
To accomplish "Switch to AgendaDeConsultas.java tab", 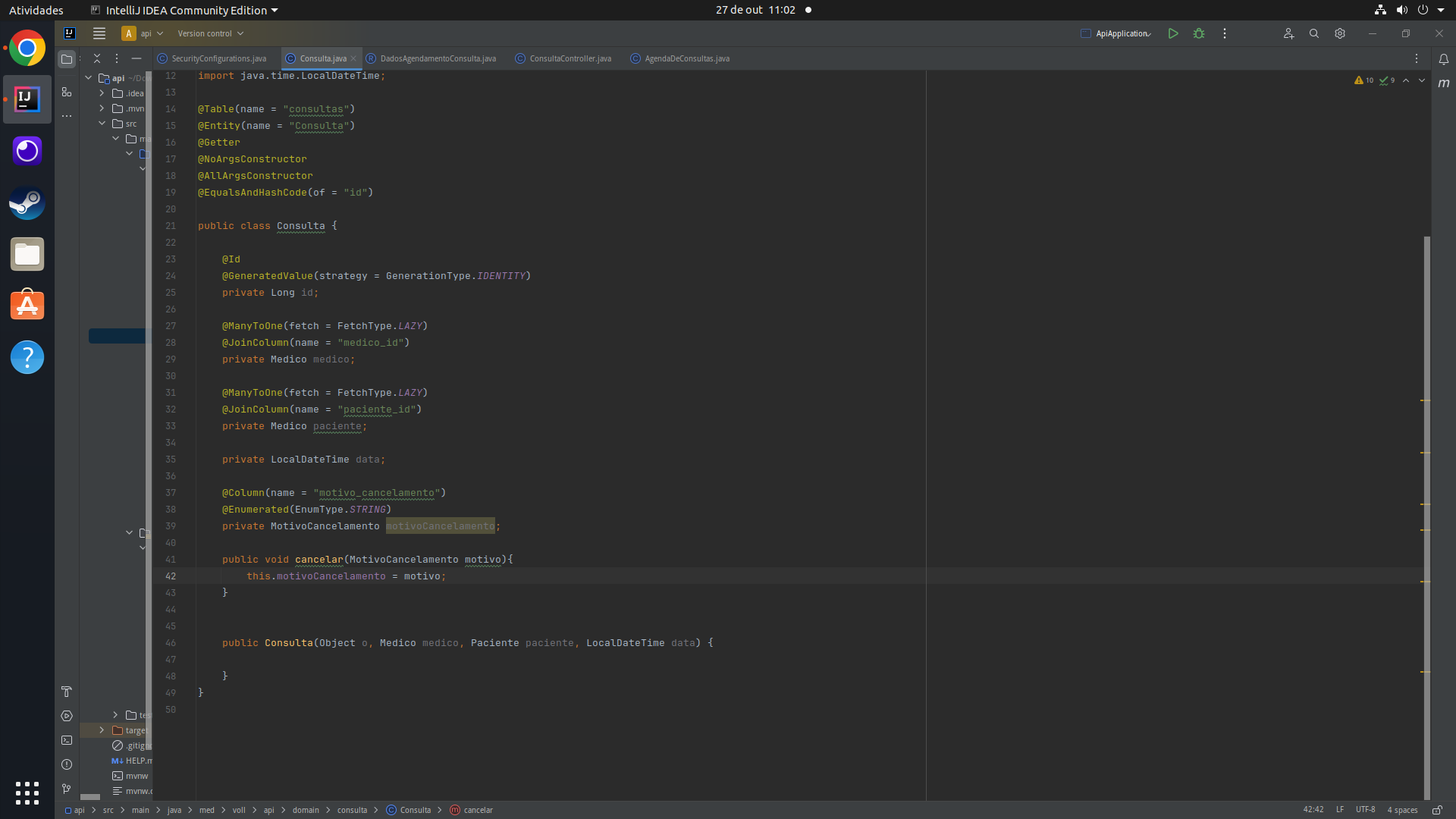I will [680, 58].
